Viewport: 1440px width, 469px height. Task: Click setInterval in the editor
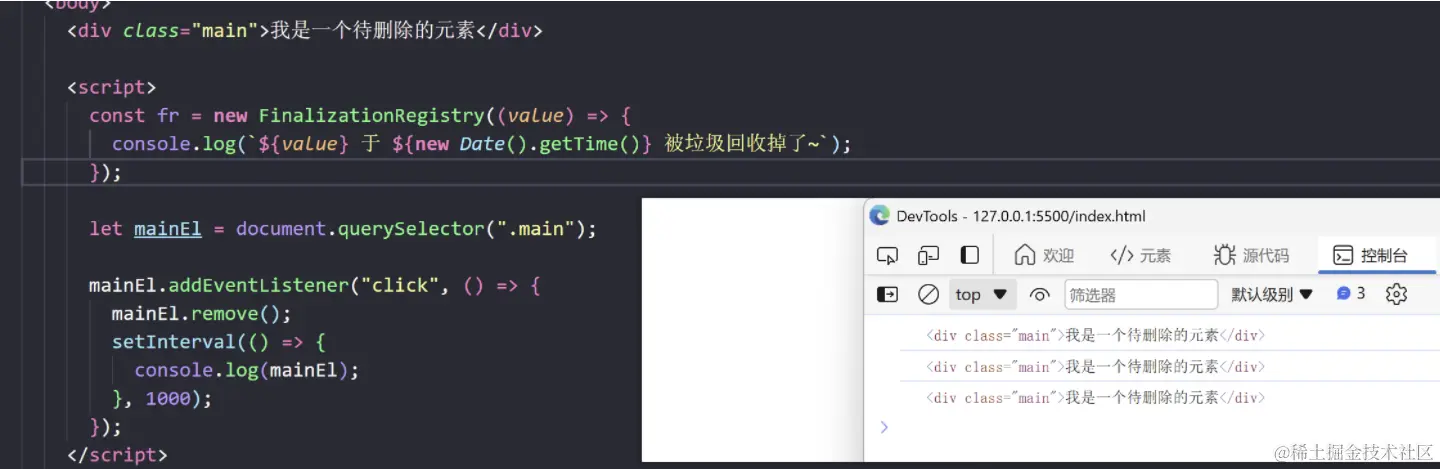[162, 342]
